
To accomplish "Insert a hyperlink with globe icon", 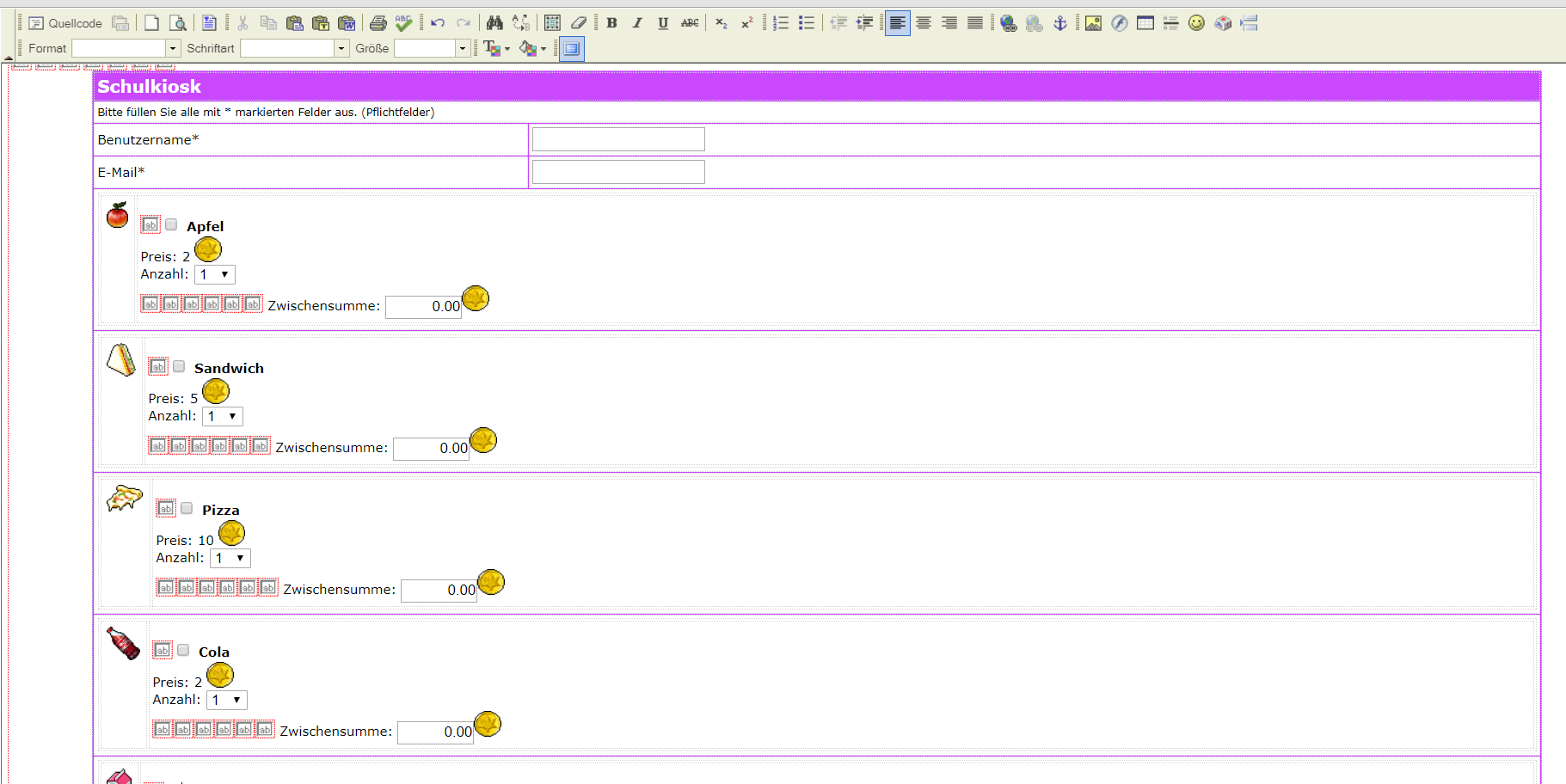I will pyautogui.click(x=1009, y=23).
